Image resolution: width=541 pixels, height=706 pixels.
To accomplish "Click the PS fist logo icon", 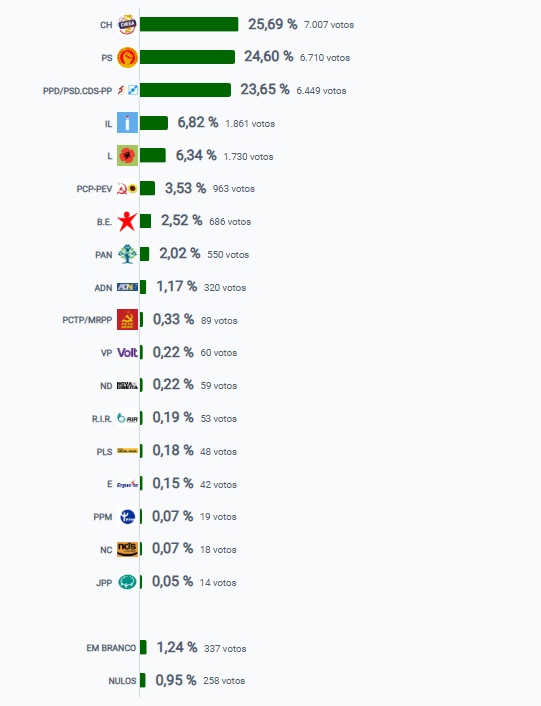I will [127, 57].
